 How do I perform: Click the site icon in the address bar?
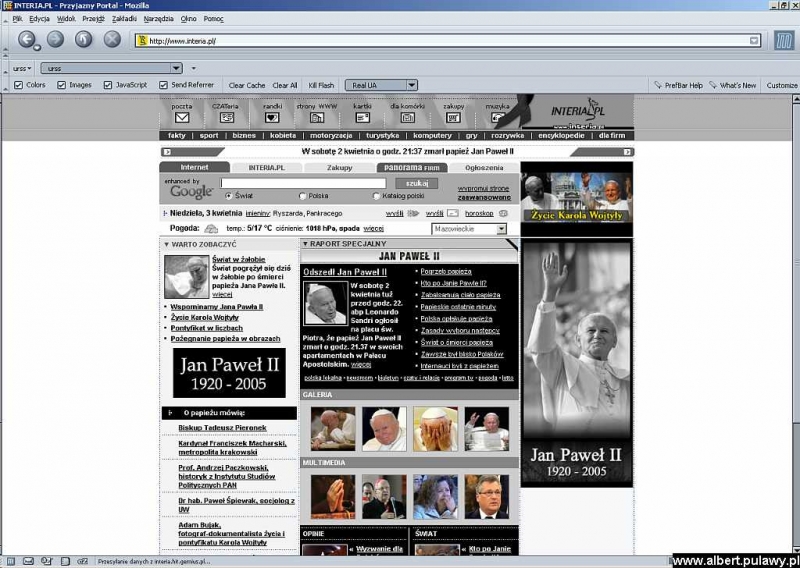[142, 41]
